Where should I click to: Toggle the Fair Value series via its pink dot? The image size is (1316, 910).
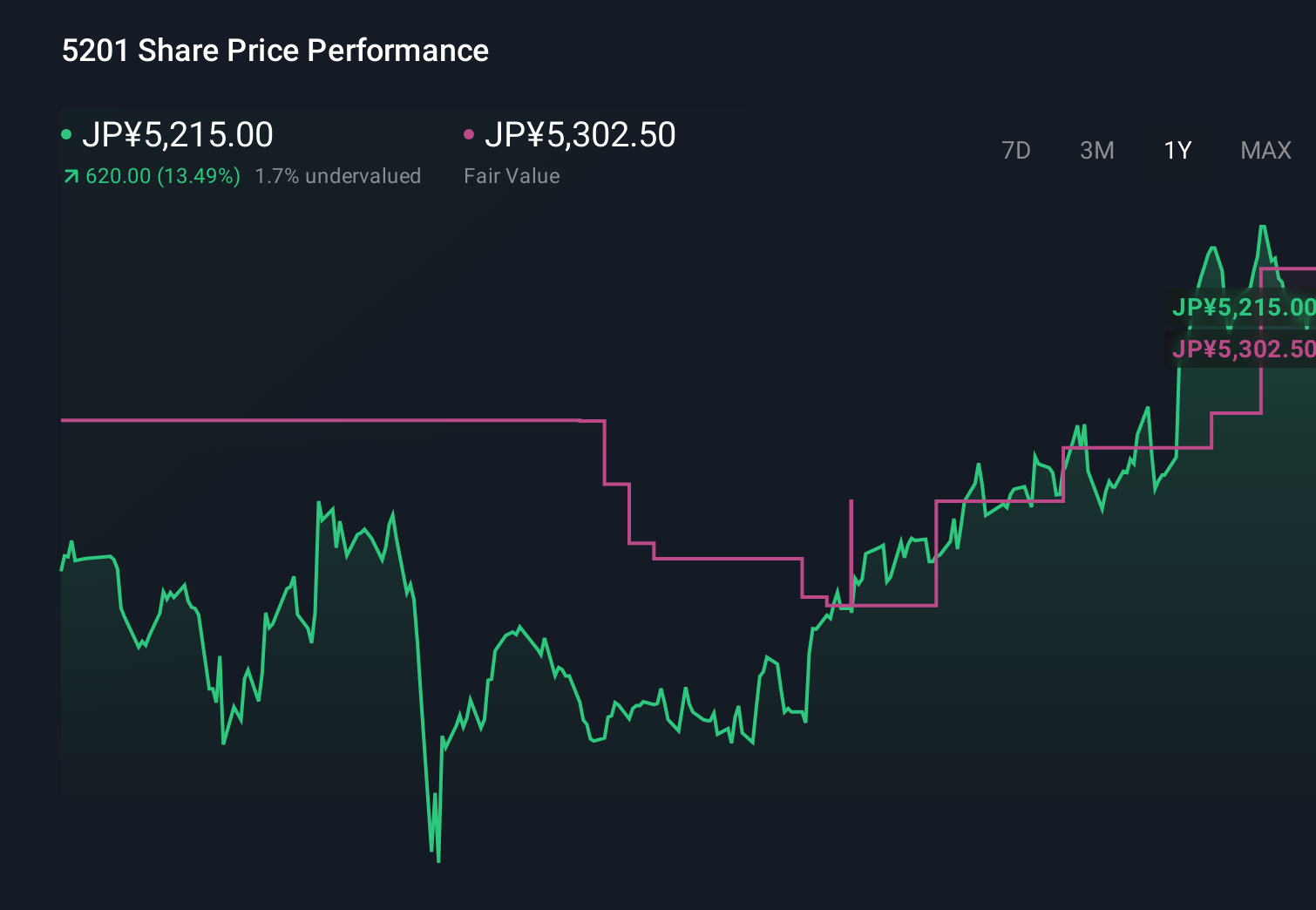pyautogui.click(x=470, y=134)
